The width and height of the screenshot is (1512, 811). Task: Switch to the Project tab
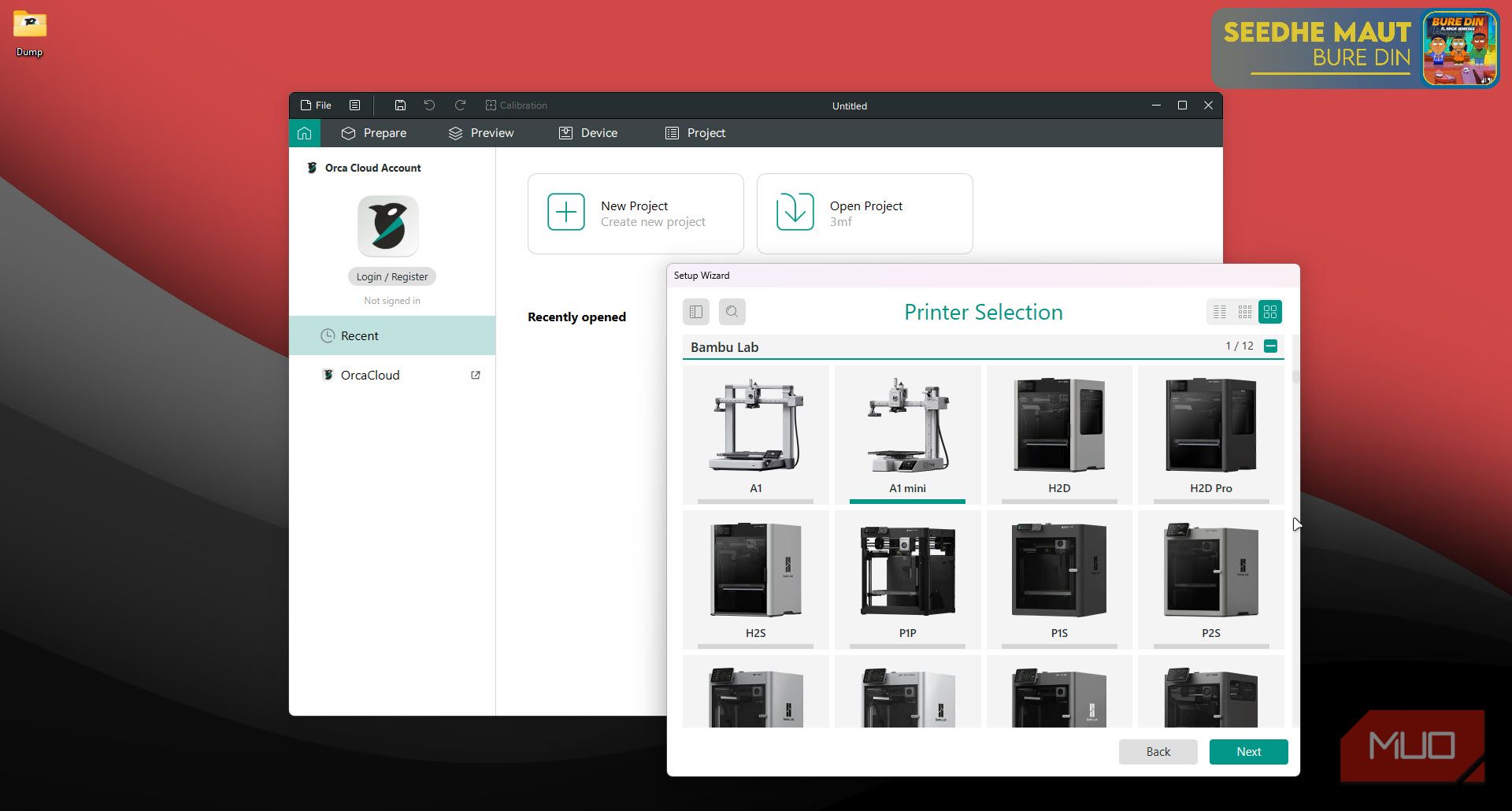[695, 133]
